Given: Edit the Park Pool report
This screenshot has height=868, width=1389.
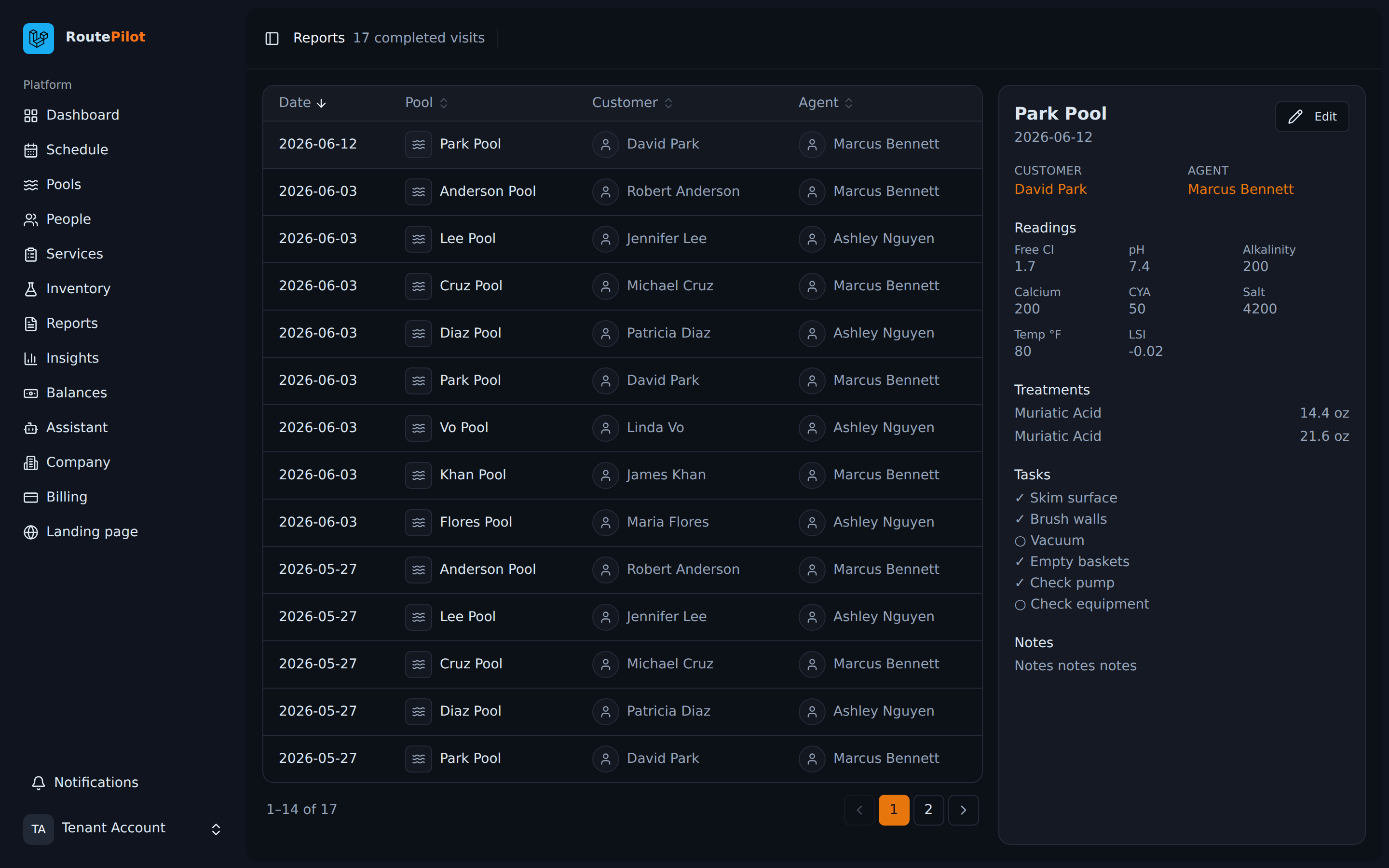Looking at the screenshot, I should pos(1311,117).
